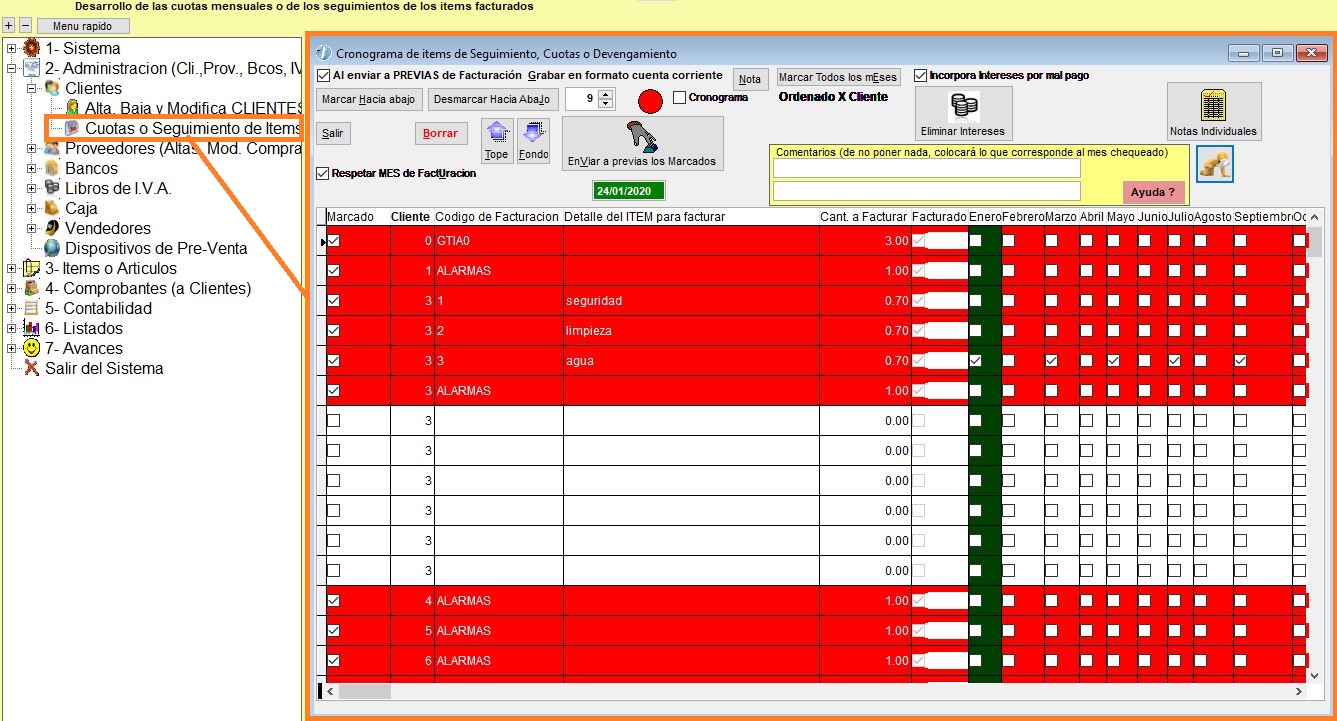The width and height of the screenshot is (1337, 721).
Task: Click the Contabilidad icon in tree
Action: 32,308
